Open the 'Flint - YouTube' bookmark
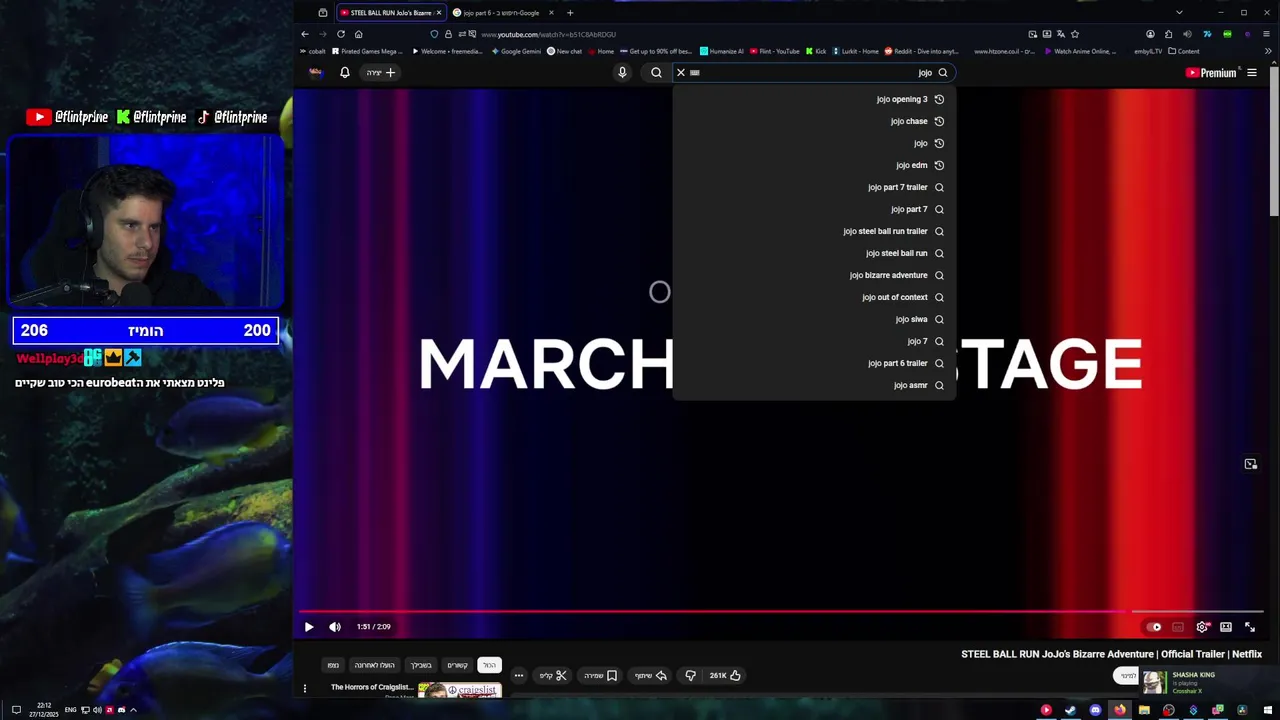Viewport: 1280px width, 720px height. (x=775, y=51)
